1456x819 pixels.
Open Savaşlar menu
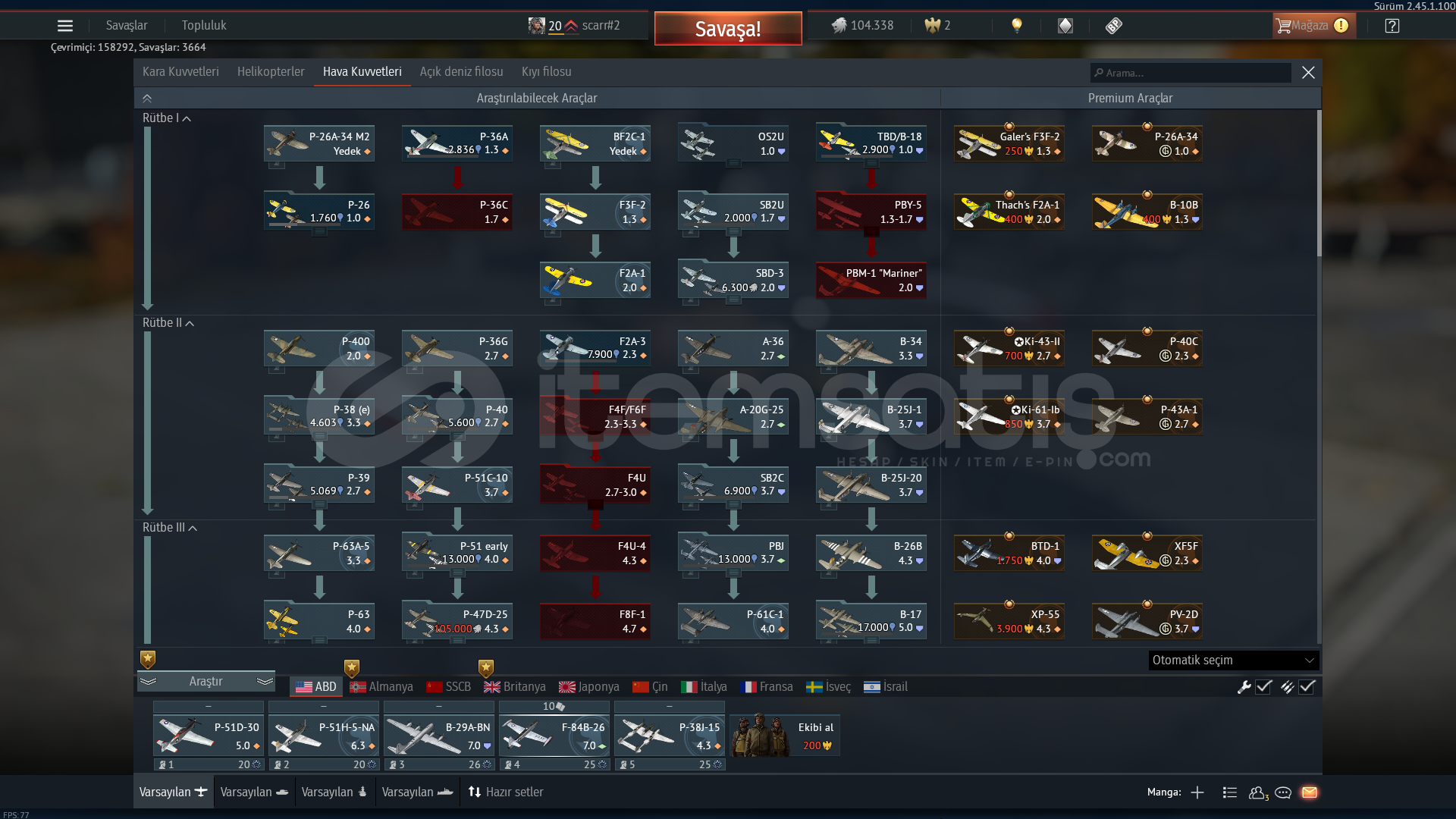coord(127,26)
